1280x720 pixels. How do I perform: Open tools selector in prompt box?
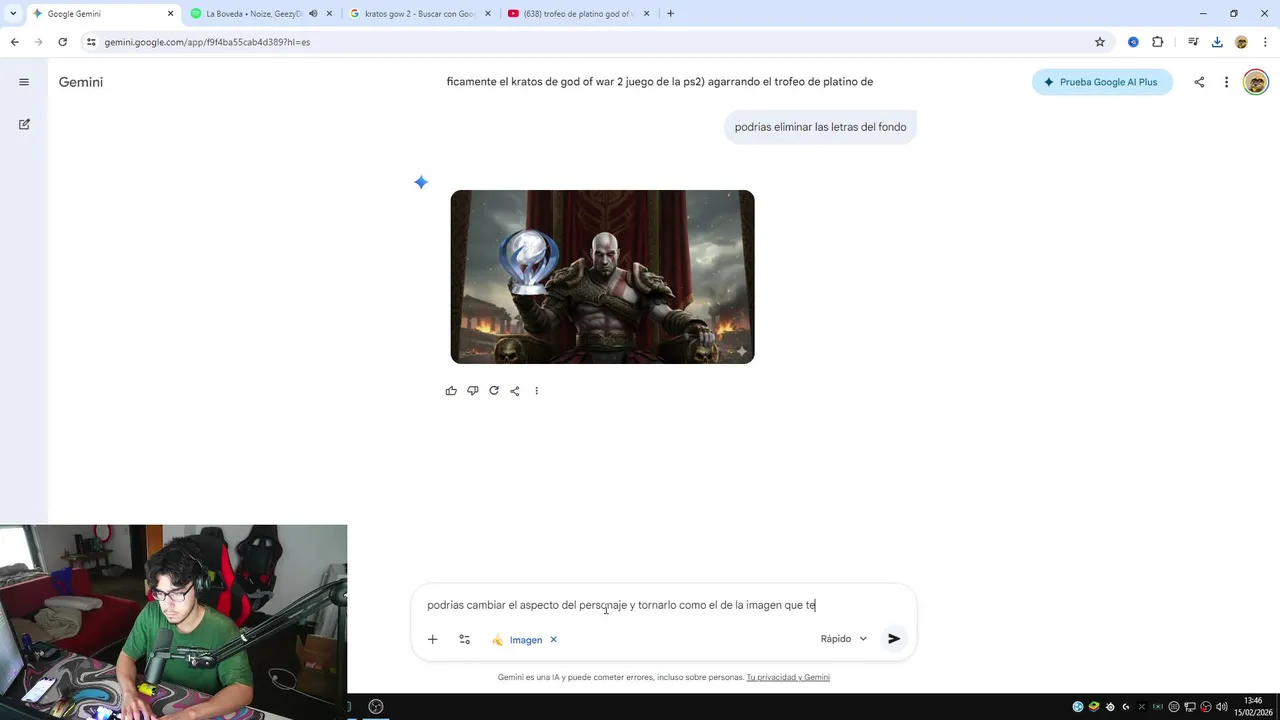pyautogui.click(x=464, y=639)
